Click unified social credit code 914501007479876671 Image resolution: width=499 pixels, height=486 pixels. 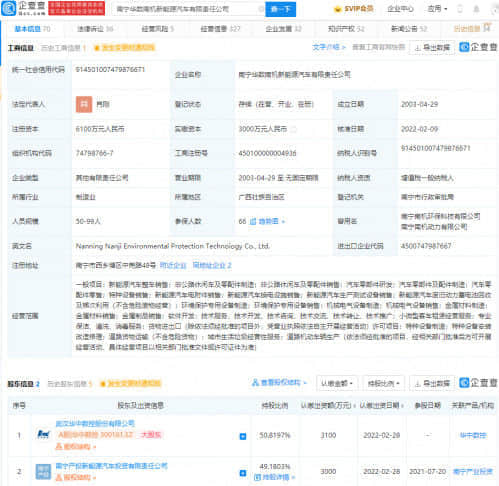coord(110,70)
